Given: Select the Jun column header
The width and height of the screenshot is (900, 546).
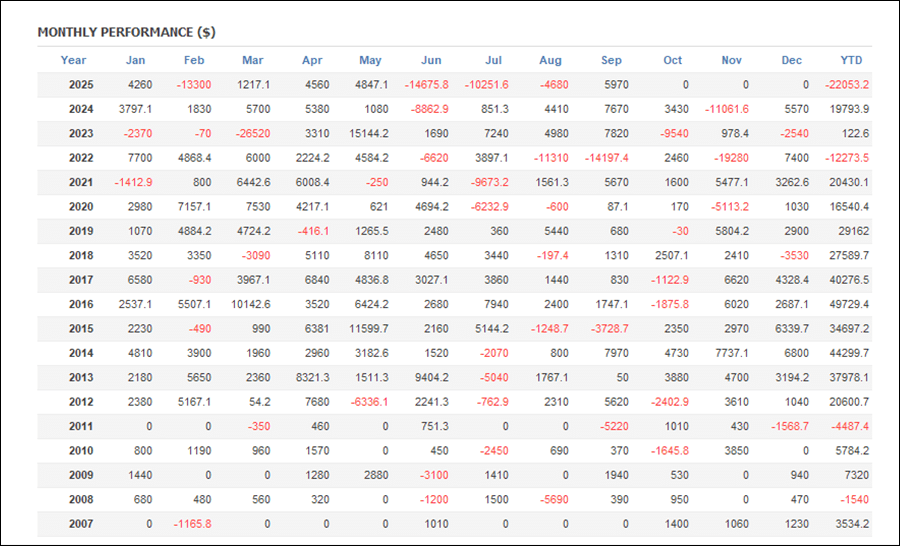Looking at the screenshot, I should point(431,60).
